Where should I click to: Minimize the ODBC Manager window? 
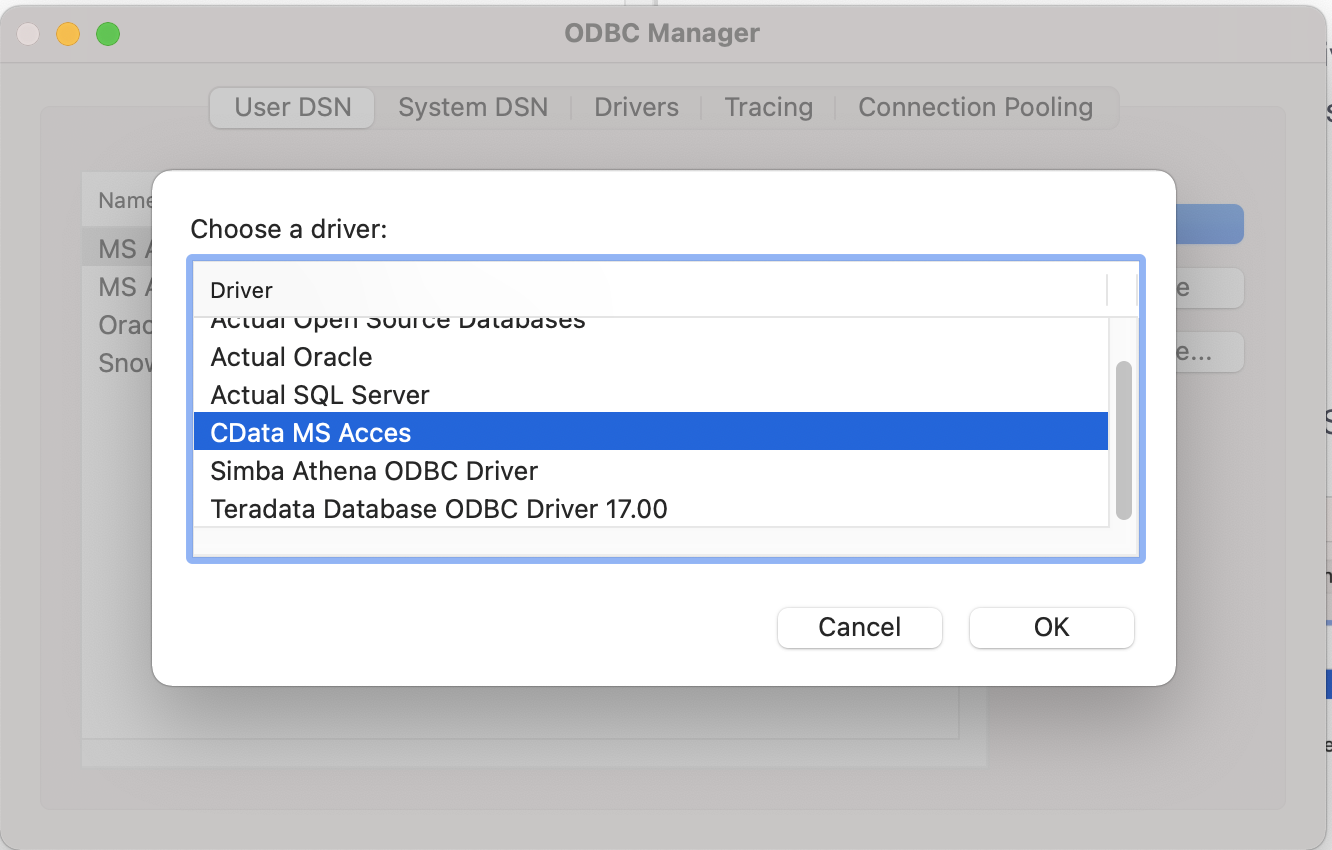pyautogui.click(x=68, y=34)
